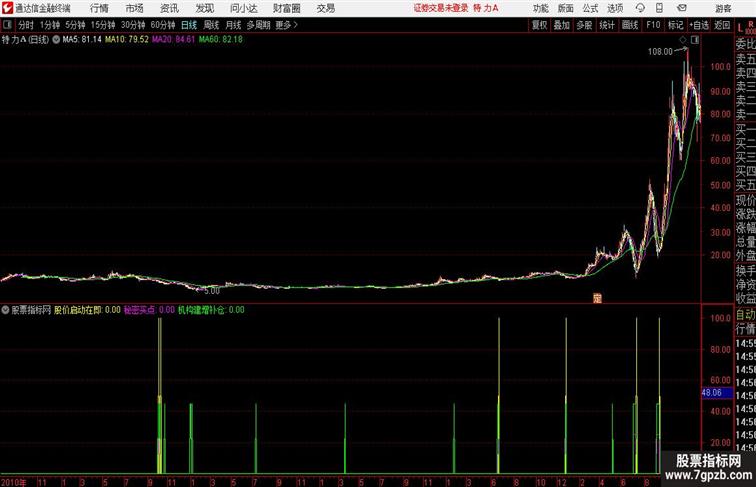
Task: Open the 财富圈 menu
Action: tap(286, 8)
